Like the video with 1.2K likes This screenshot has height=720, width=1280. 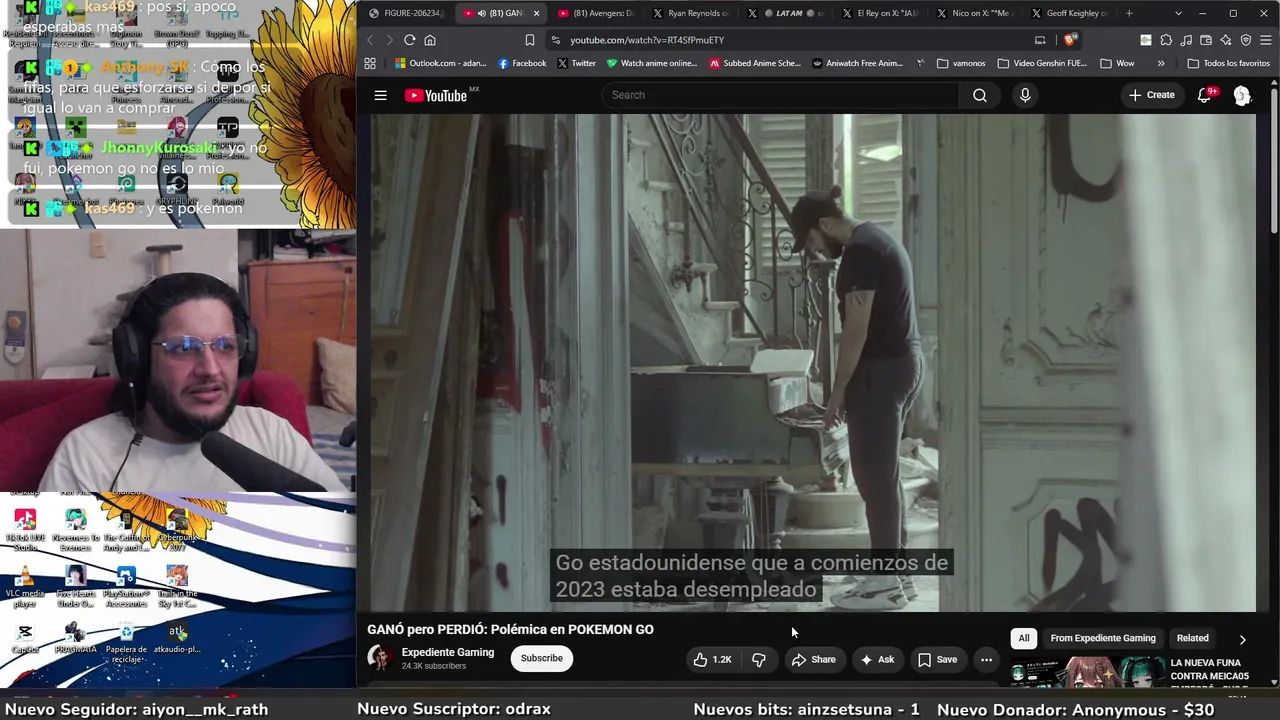712,659
